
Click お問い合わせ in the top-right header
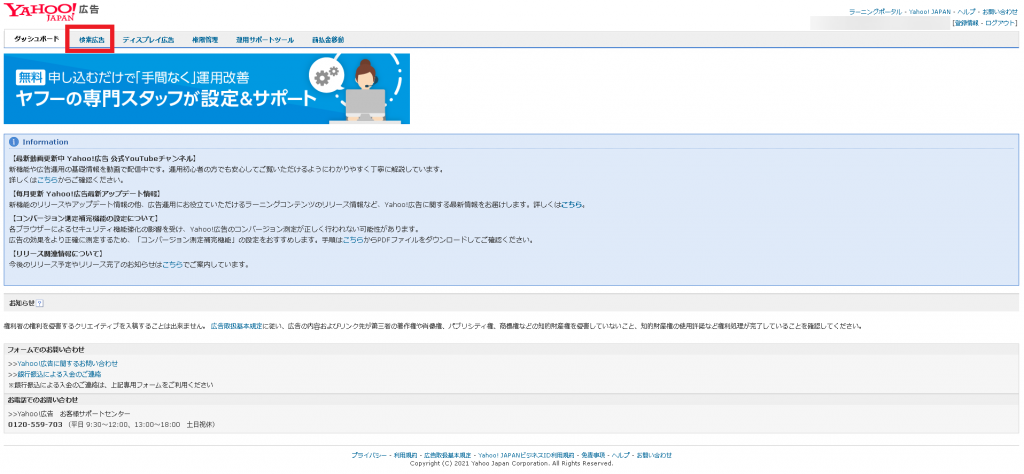point(999,12)
